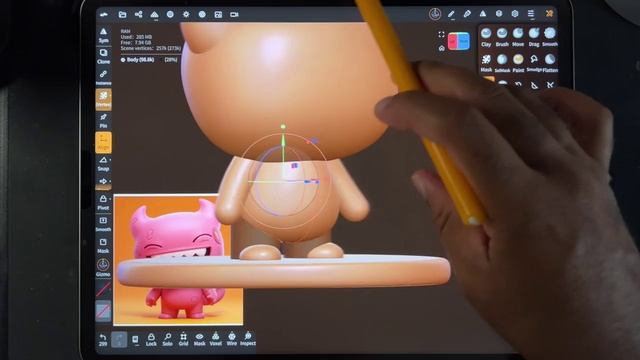Toggle Wire wireframe display

(231, 339)
